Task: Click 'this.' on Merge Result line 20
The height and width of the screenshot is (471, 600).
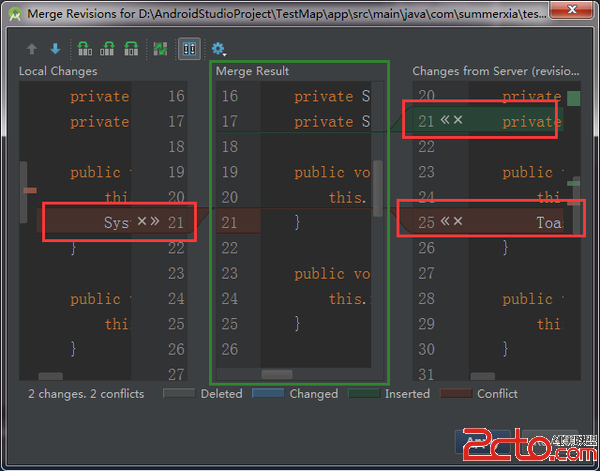Action: pyautogui.click(x=348, y=197)
